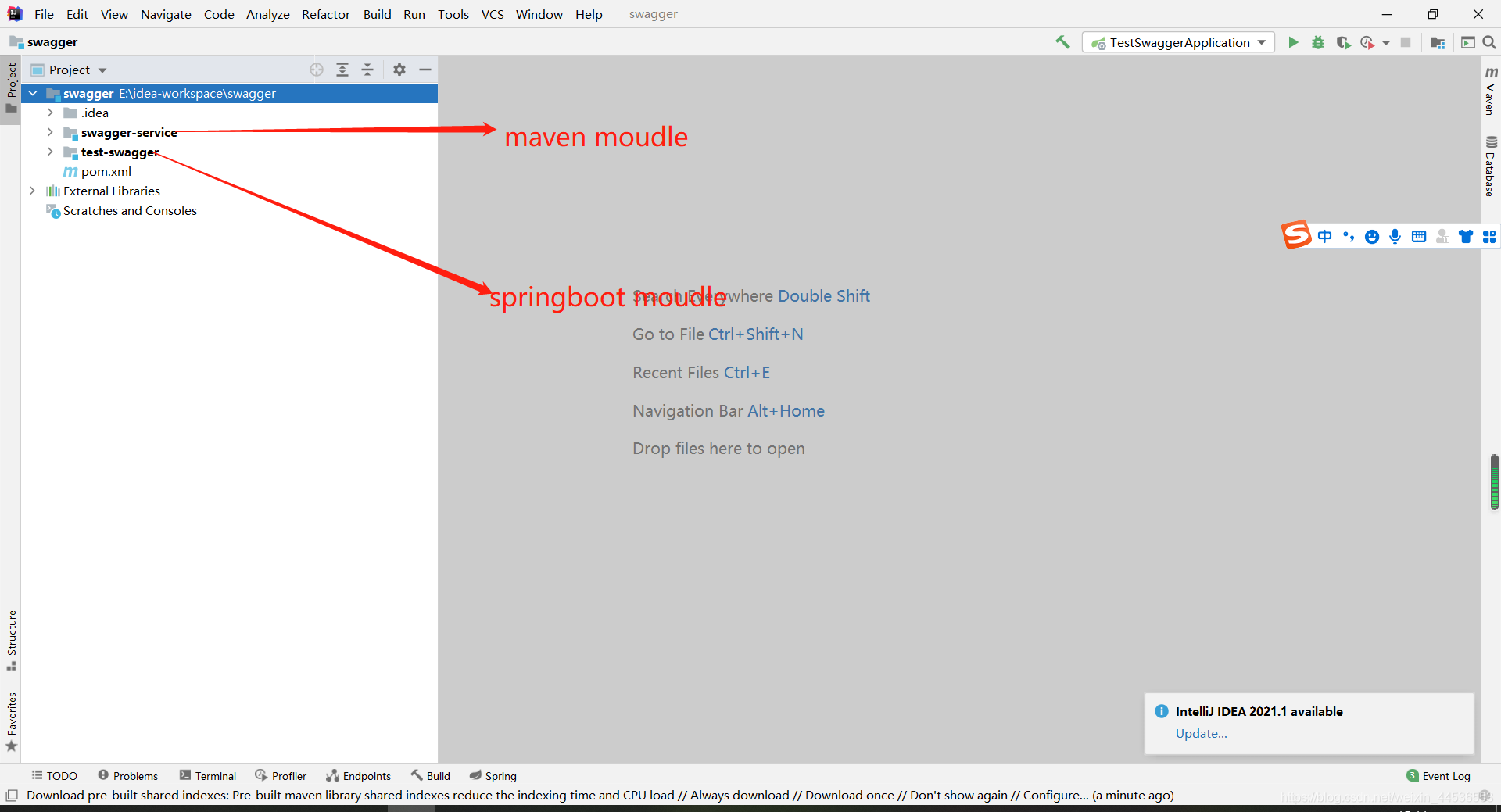
Task: Open the Refactor menu
Action: pos(326,14)
